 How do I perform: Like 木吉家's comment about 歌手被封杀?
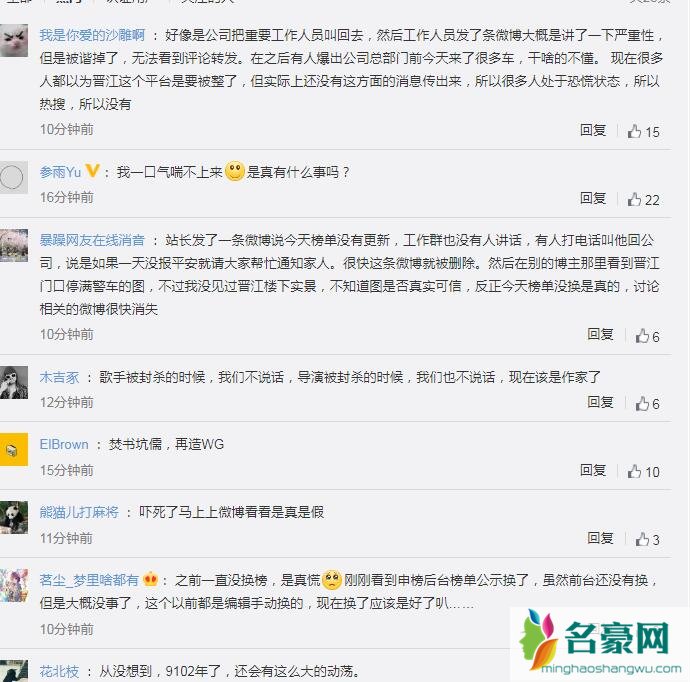point(647,404)
